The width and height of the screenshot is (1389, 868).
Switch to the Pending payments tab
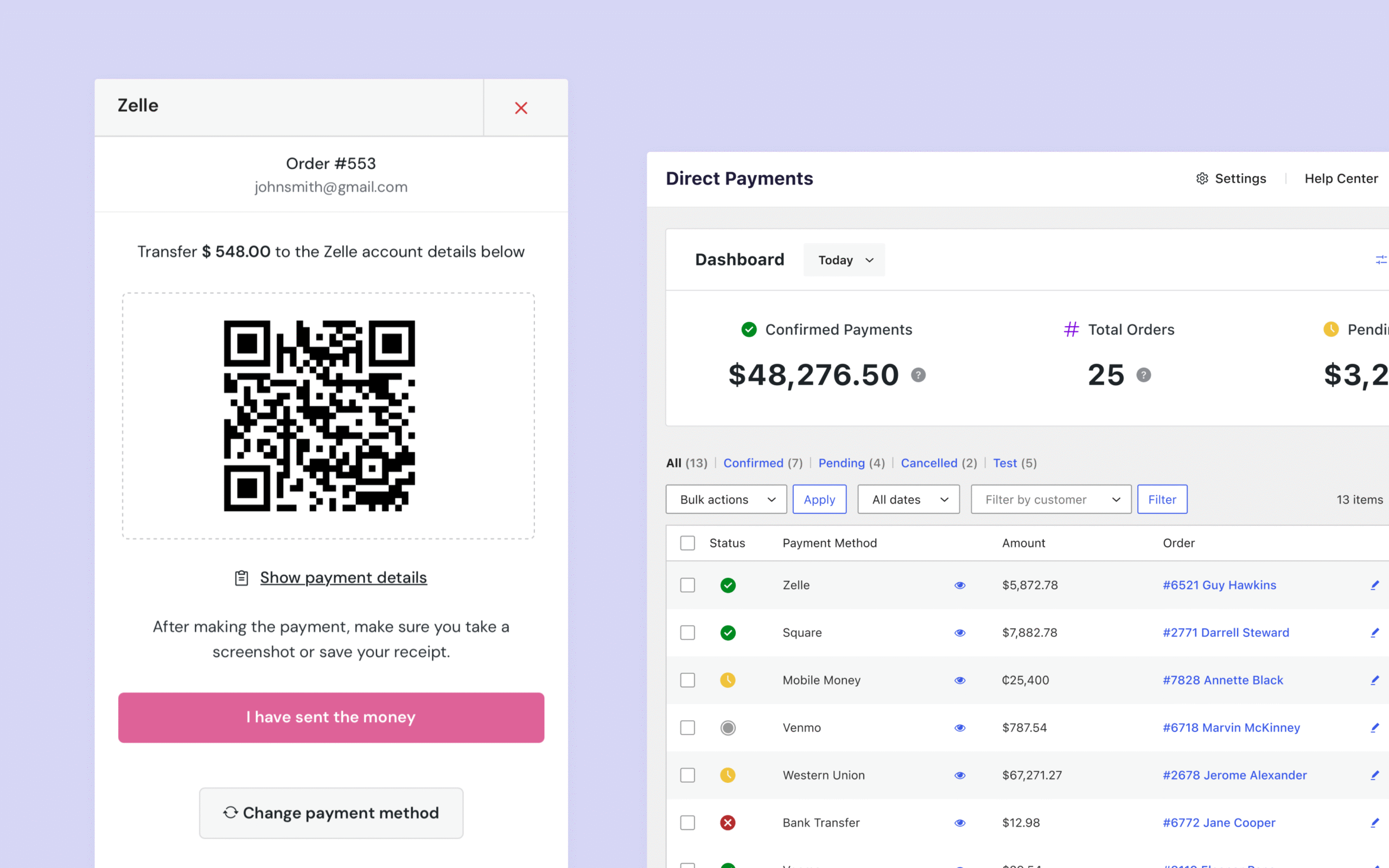(842, 463)
